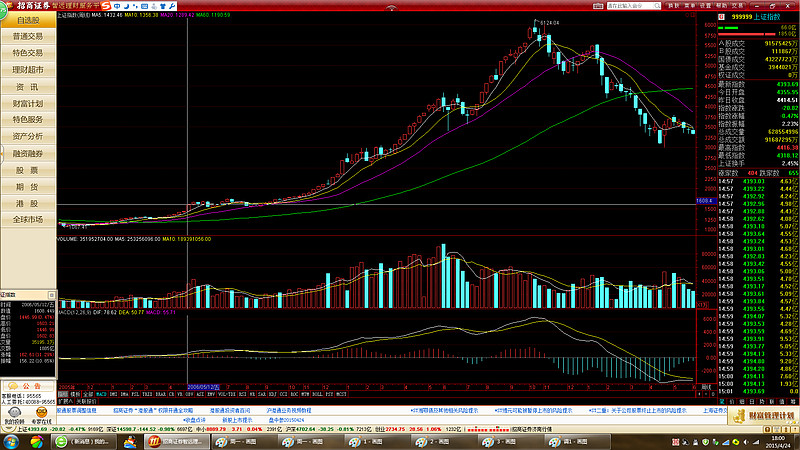This screenshot has height=450, width=800.
Task: Open the 自选股 watchlist in sidebar
Action: [x=28, y=20]
